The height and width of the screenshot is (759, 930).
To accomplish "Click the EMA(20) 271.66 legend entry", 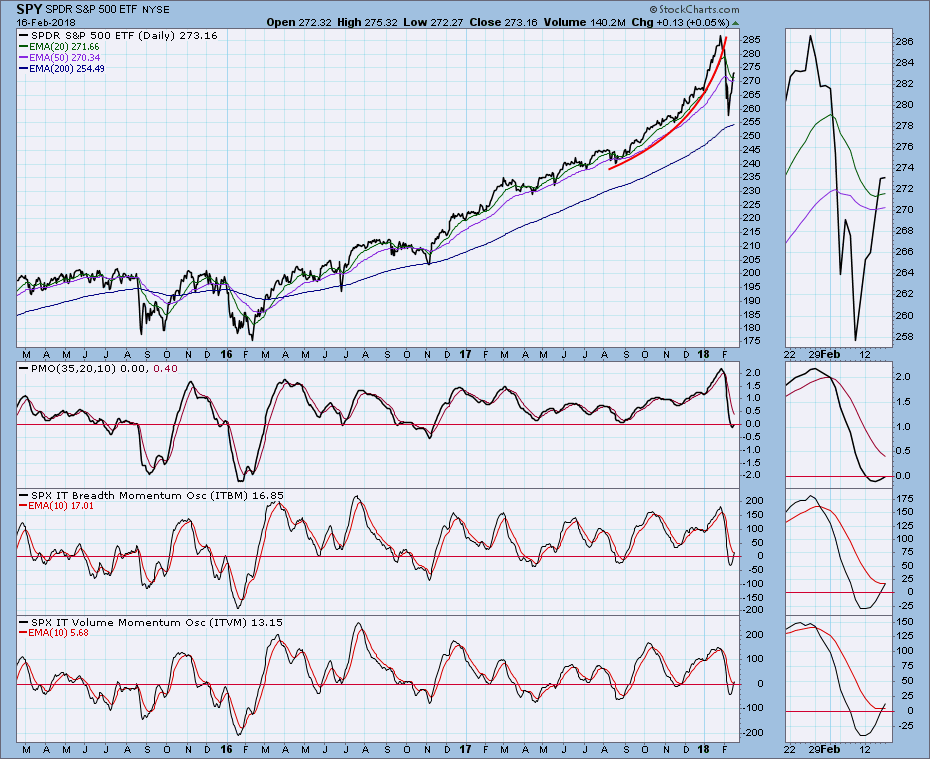I will [x=59, y=46].
